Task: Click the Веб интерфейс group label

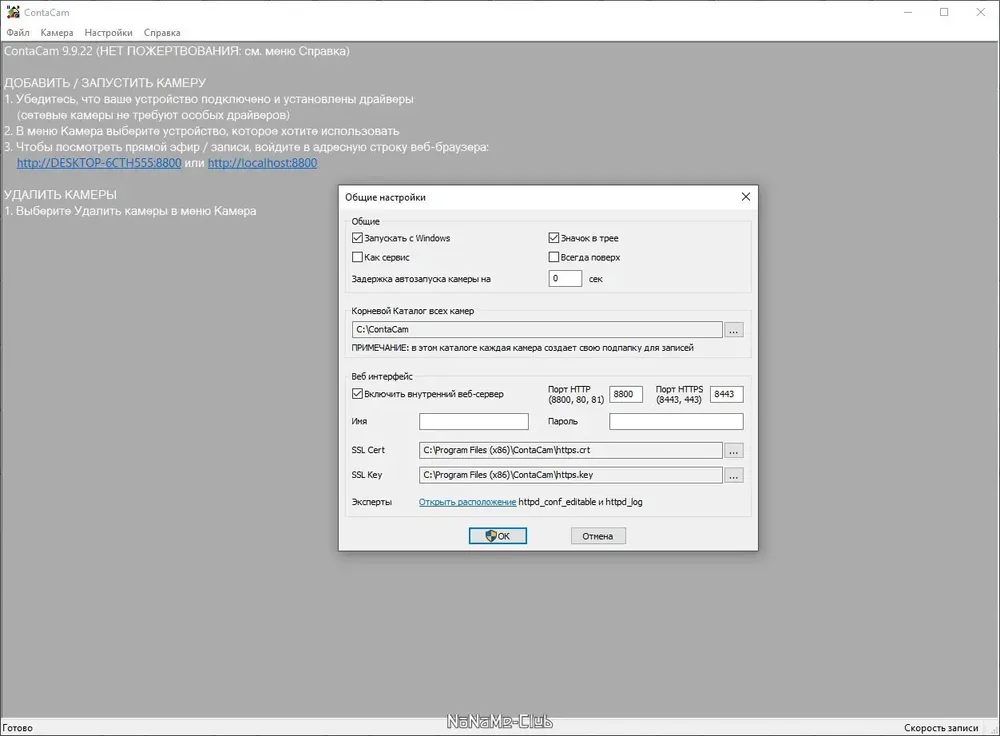Action: [382, 376]
